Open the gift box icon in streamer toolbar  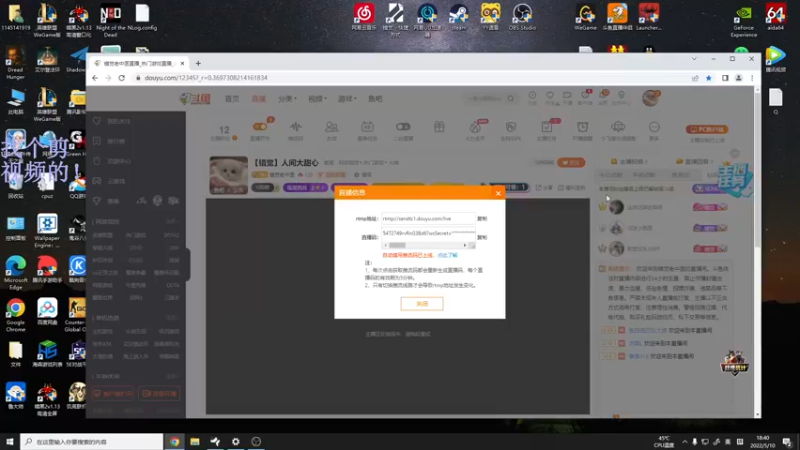(439, 127)
